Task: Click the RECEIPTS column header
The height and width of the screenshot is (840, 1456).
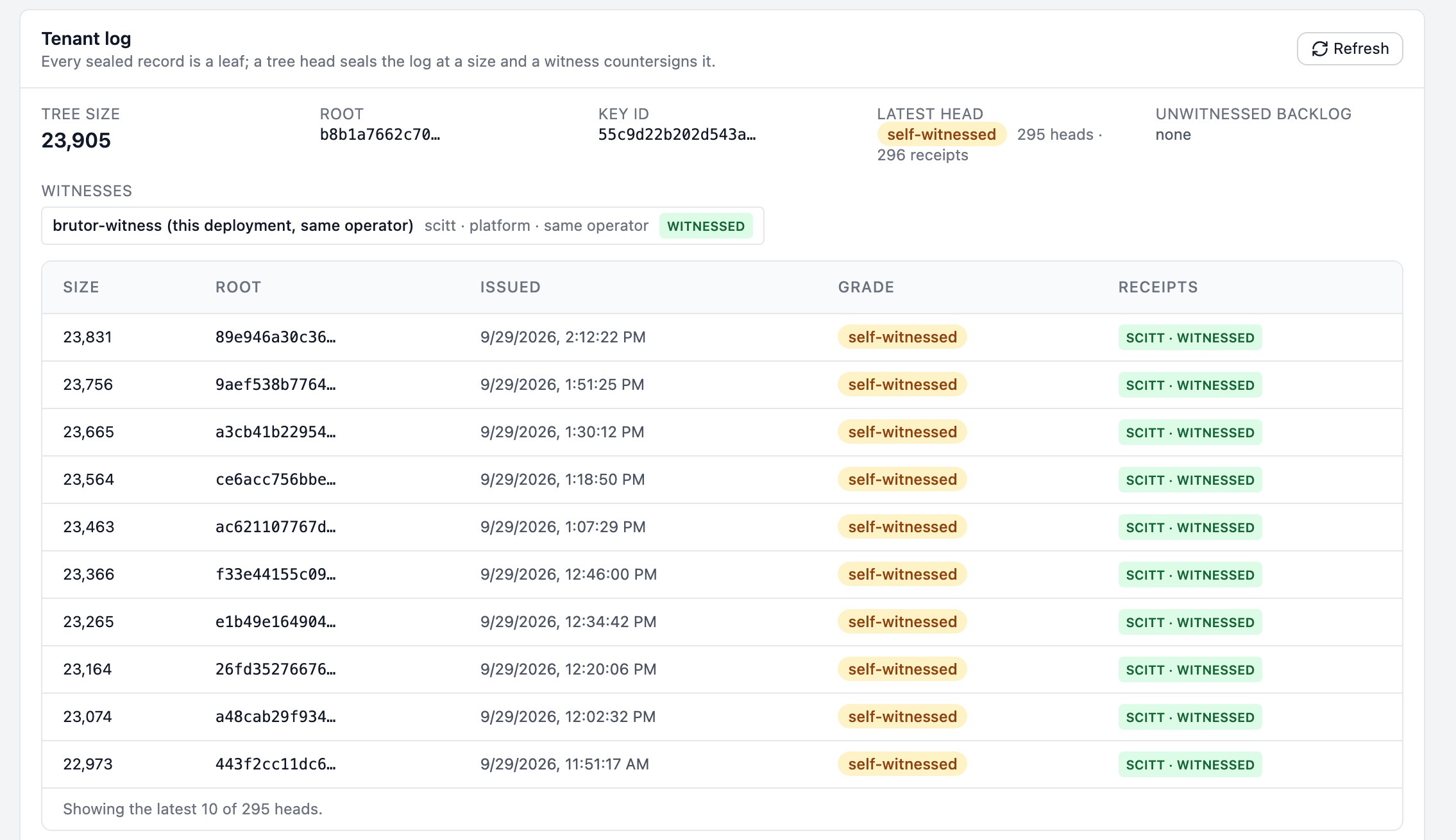Action: coord(1158,287)
